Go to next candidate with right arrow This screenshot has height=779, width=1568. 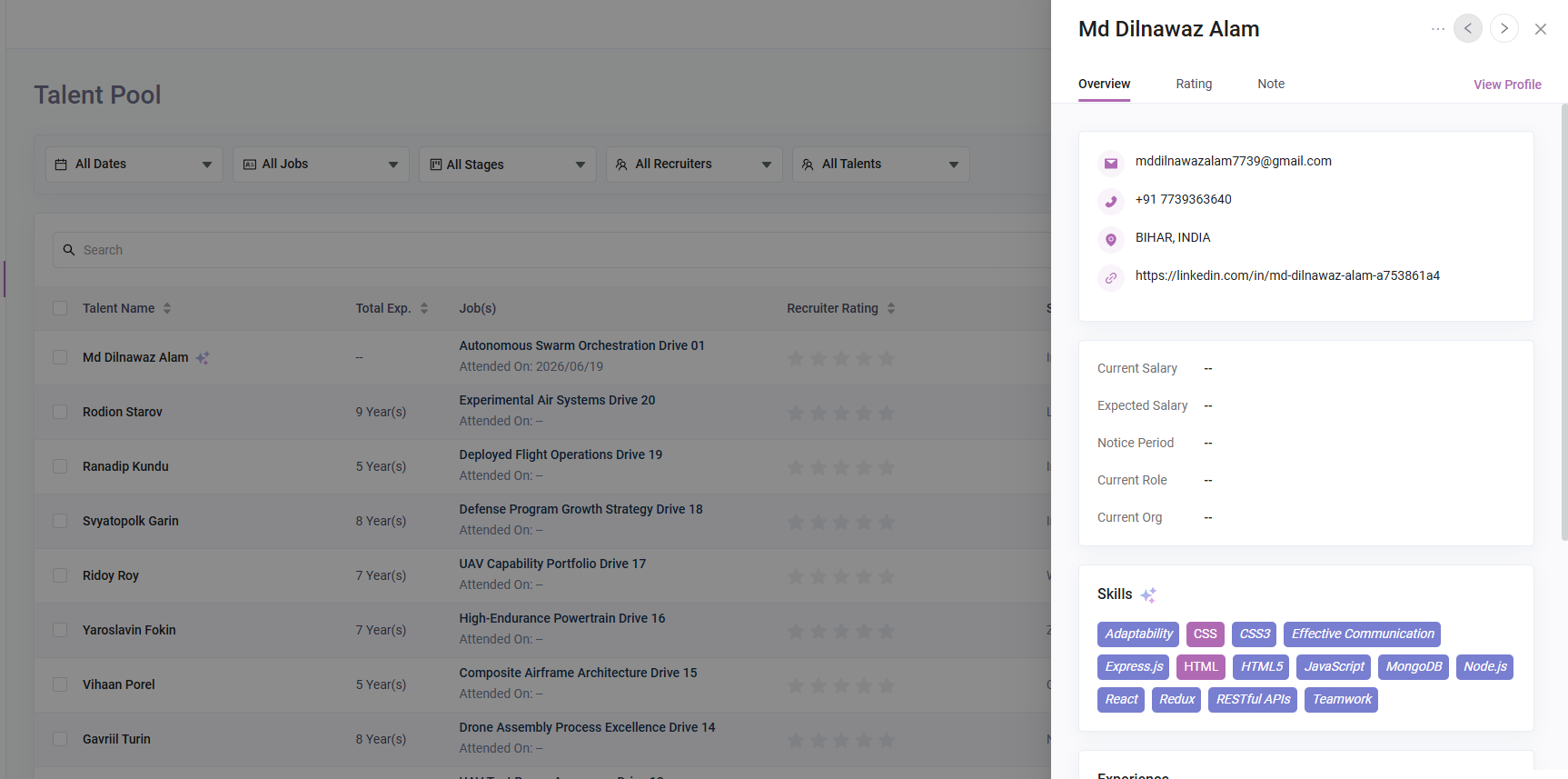tap(1504, 28)
